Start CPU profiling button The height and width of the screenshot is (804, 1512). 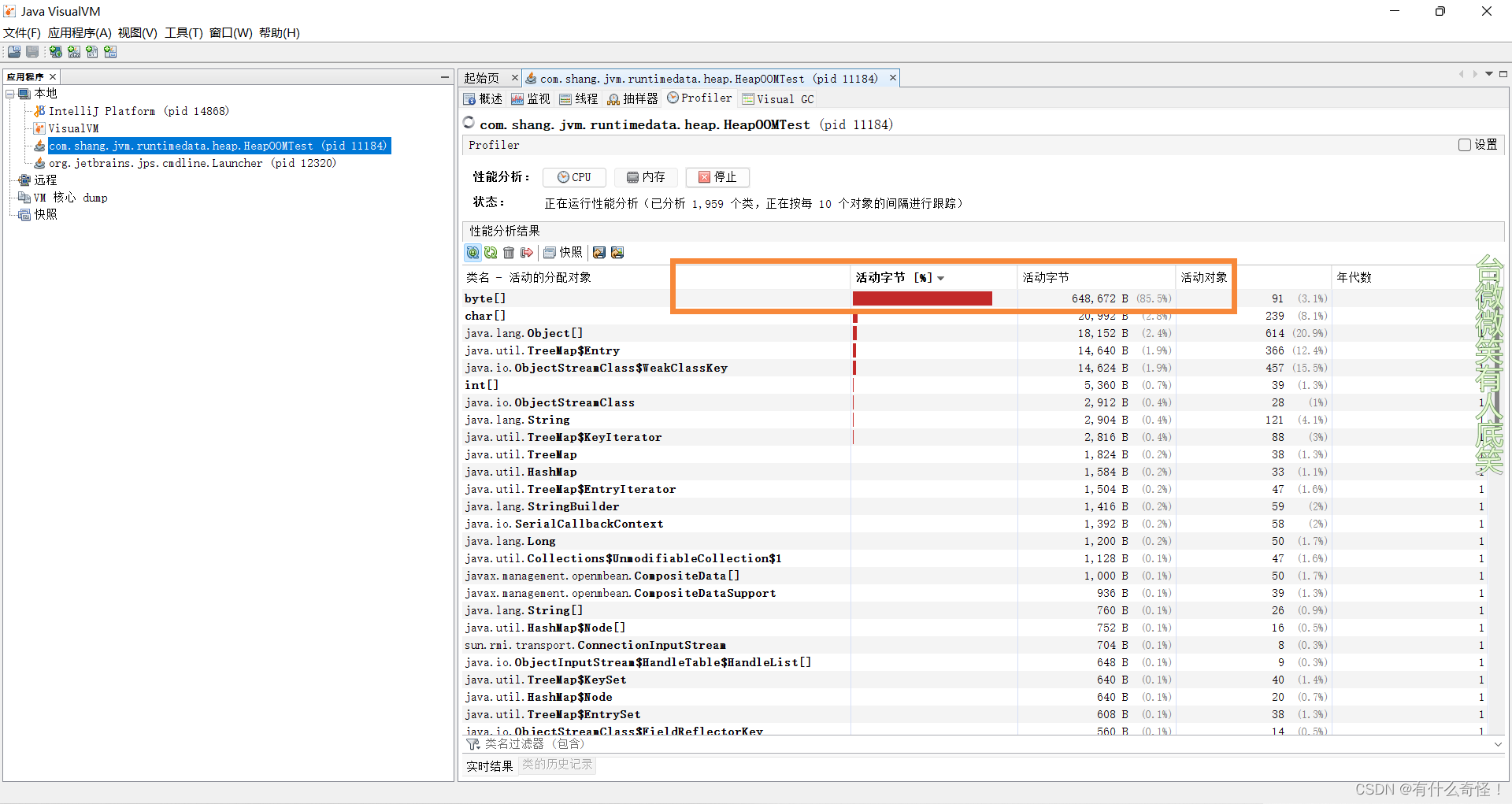574,177
